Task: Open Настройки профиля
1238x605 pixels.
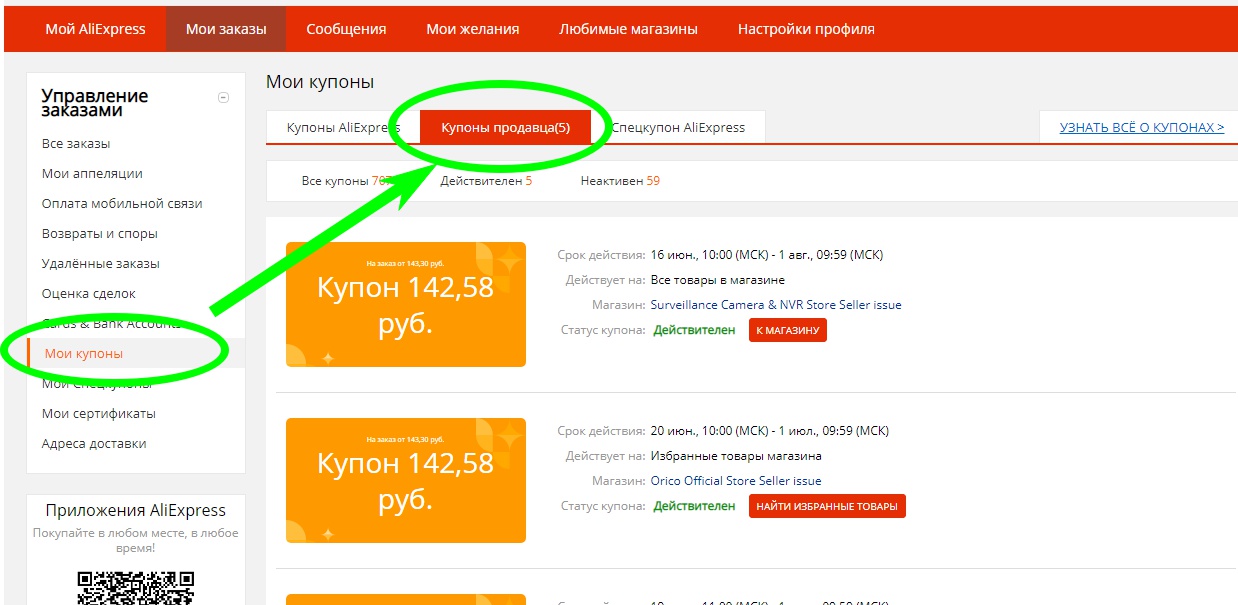Action: [806, 29]
